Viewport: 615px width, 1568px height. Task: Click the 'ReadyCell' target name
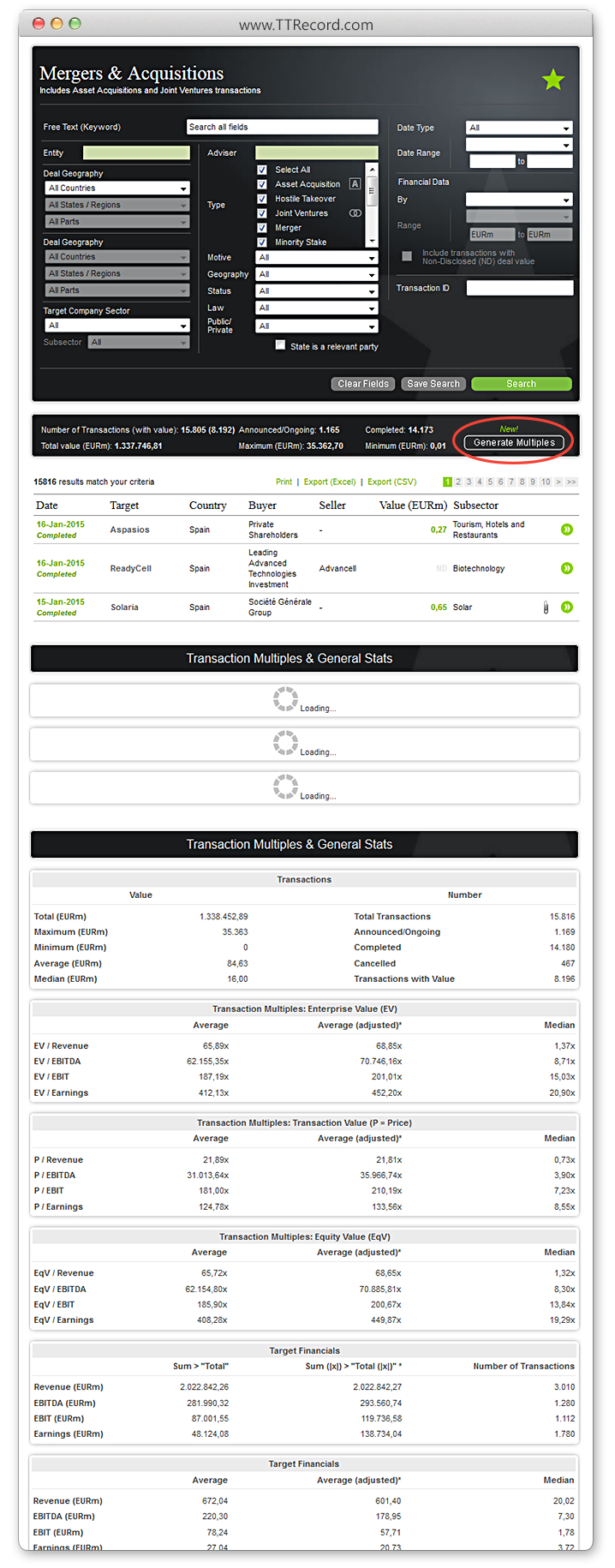coord(130,568)
